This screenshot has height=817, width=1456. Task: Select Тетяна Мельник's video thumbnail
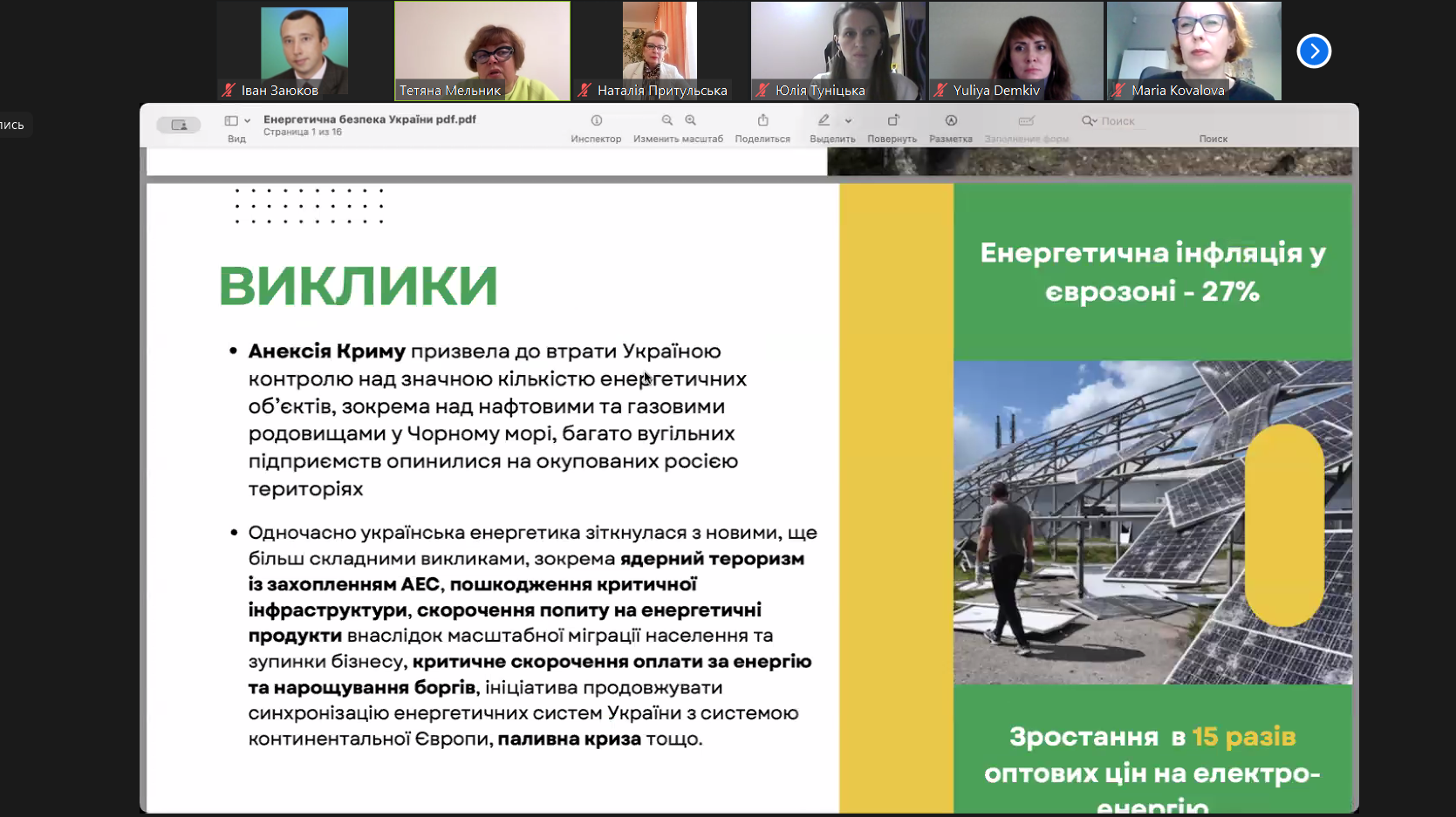[x=482, y=51]
